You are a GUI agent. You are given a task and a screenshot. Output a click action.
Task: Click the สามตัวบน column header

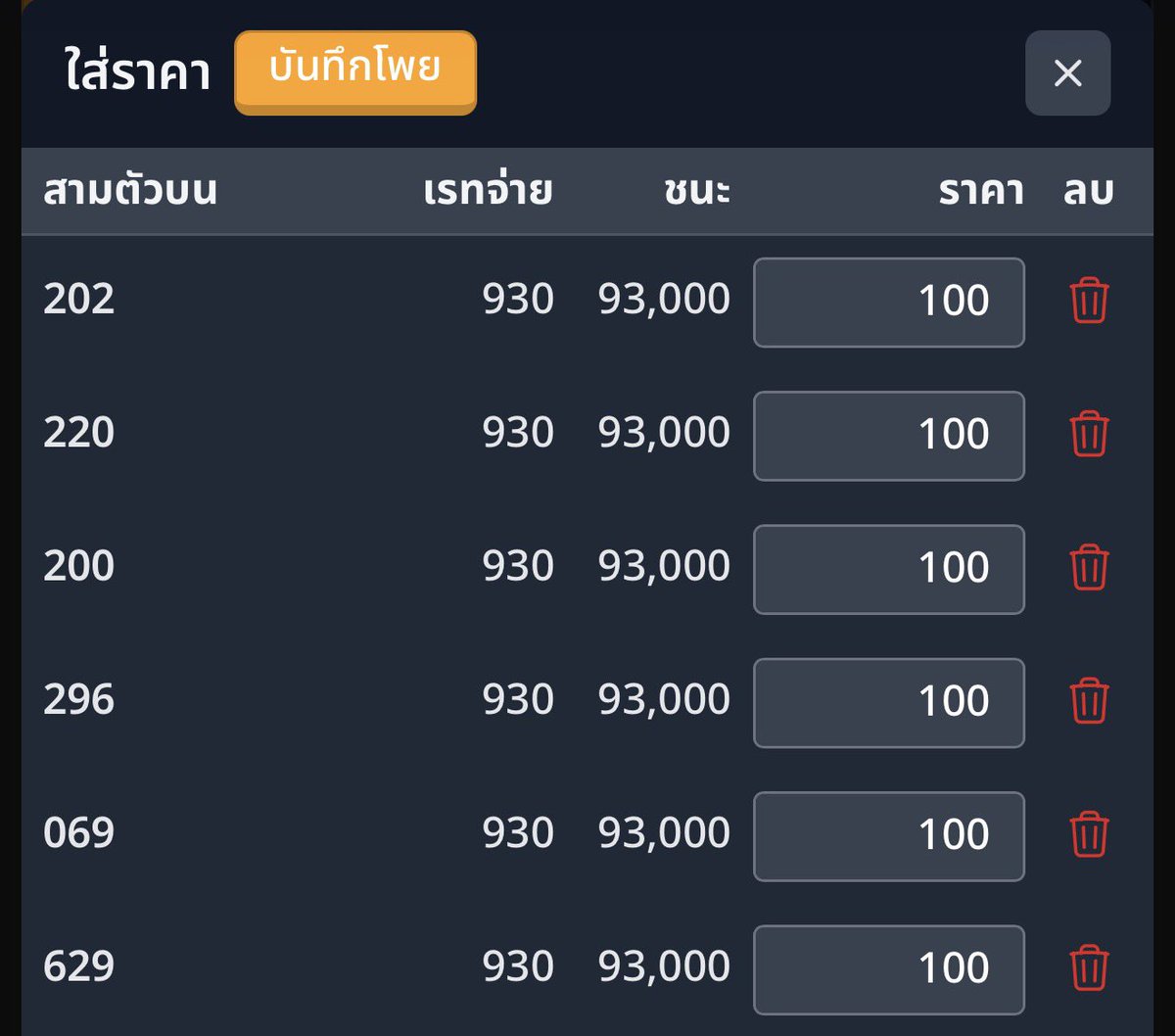pyautogui.click(x=129, y=191)
